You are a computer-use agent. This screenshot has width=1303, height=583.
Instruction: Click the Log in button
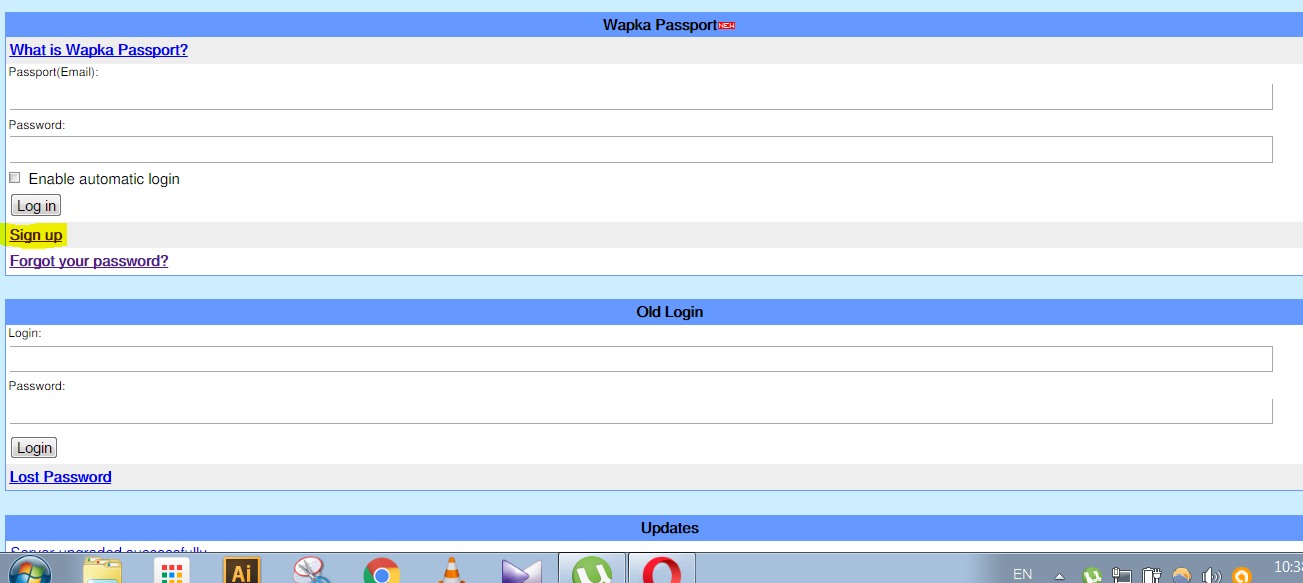click(36, 205)
